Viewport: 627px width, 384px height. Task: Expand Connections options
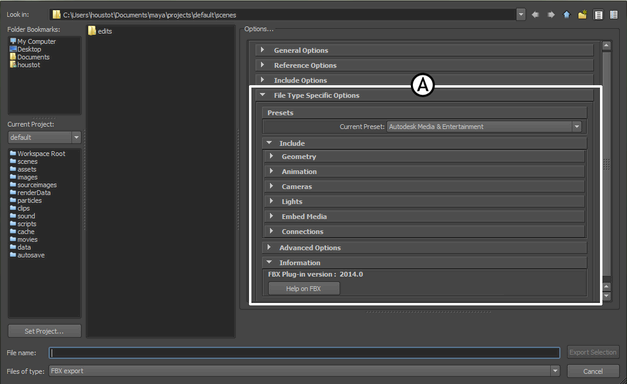pos(425,232)
